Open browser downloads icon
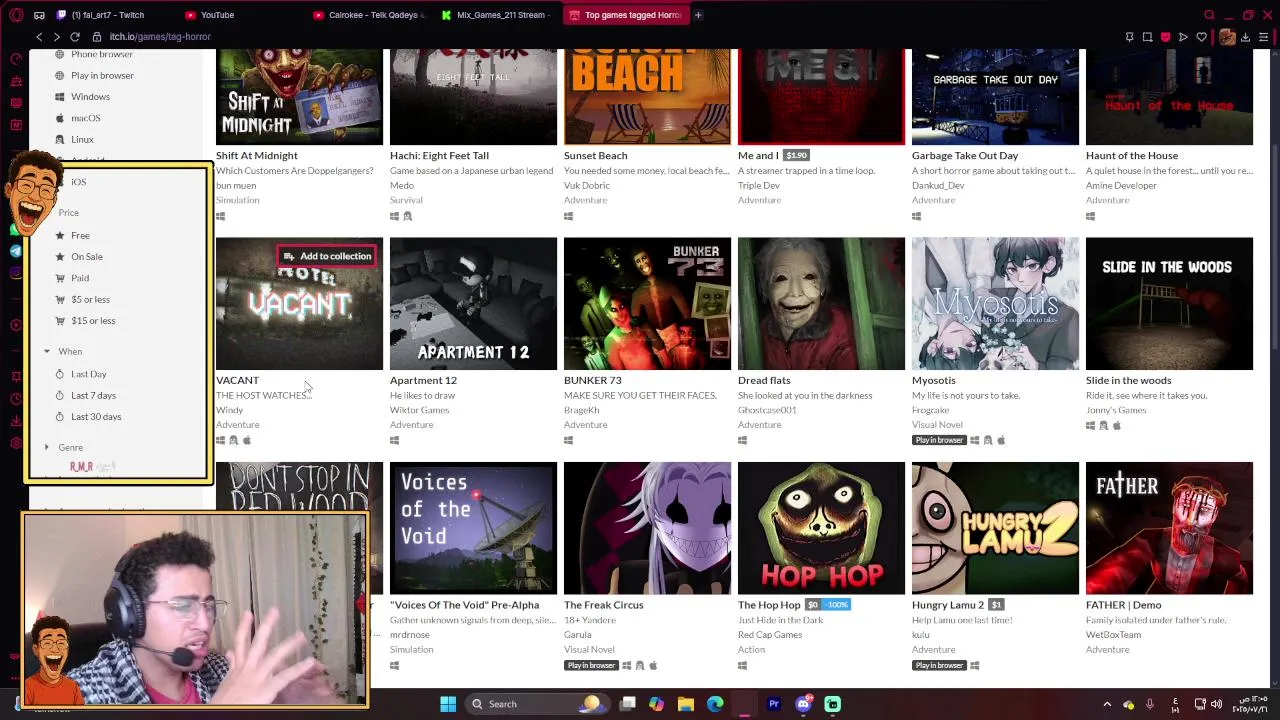1280x720 pixels. [x=1245, y=37]
